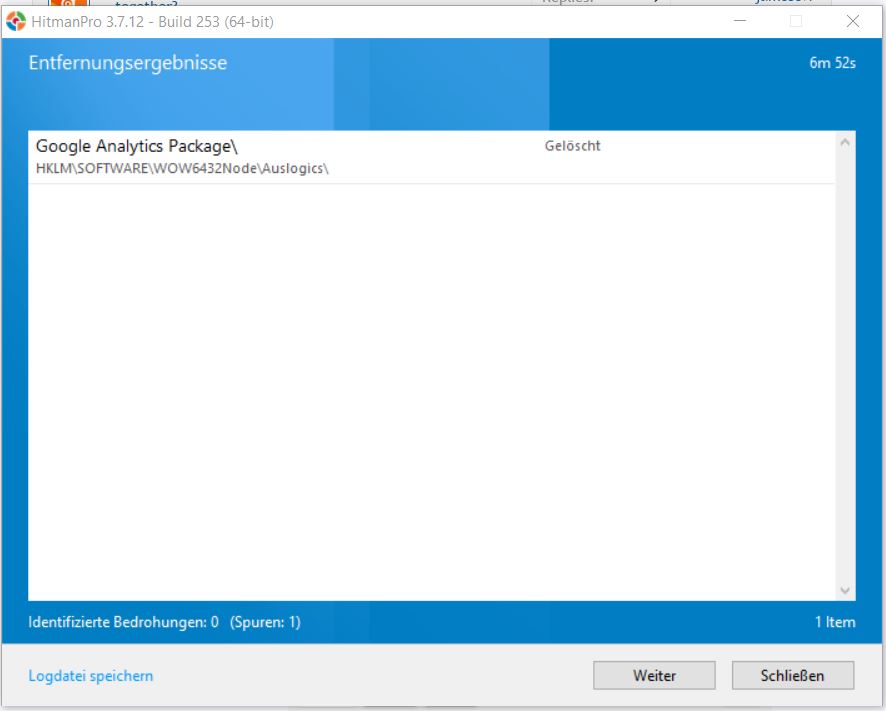Click the elapsed time 6m 52s

(832, 63)
